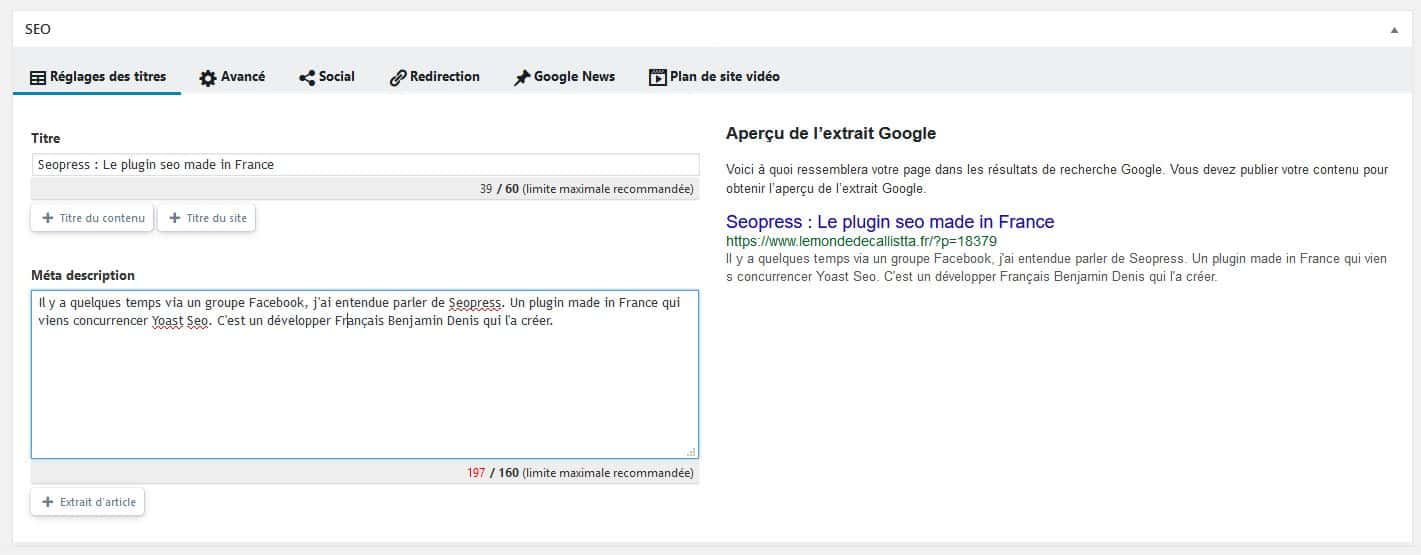Open the Plan de site vidéo tab

pyautogui.click(x=714, y=76)
